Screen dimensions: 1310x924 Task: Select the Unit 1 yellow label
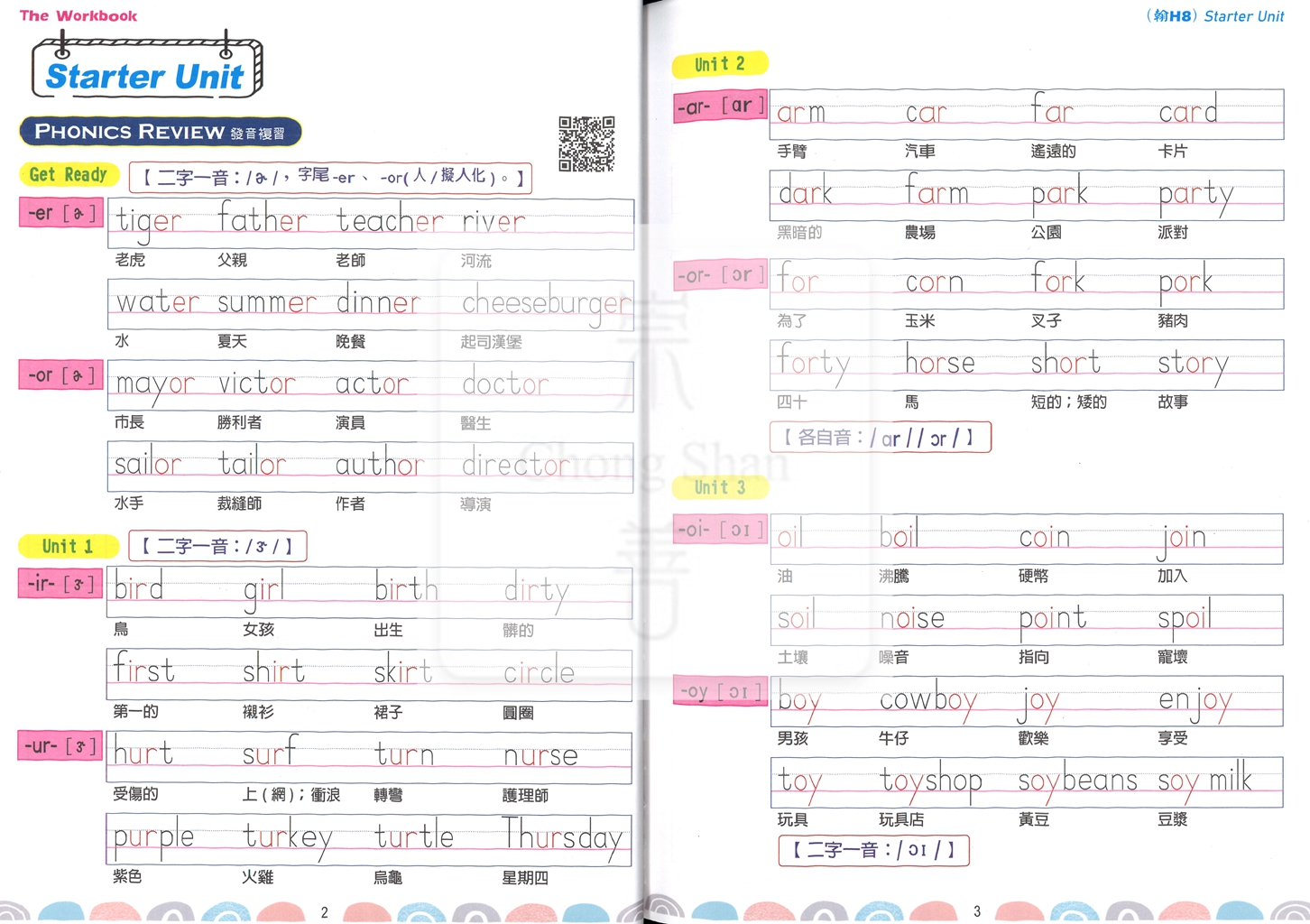coord(69,546)
